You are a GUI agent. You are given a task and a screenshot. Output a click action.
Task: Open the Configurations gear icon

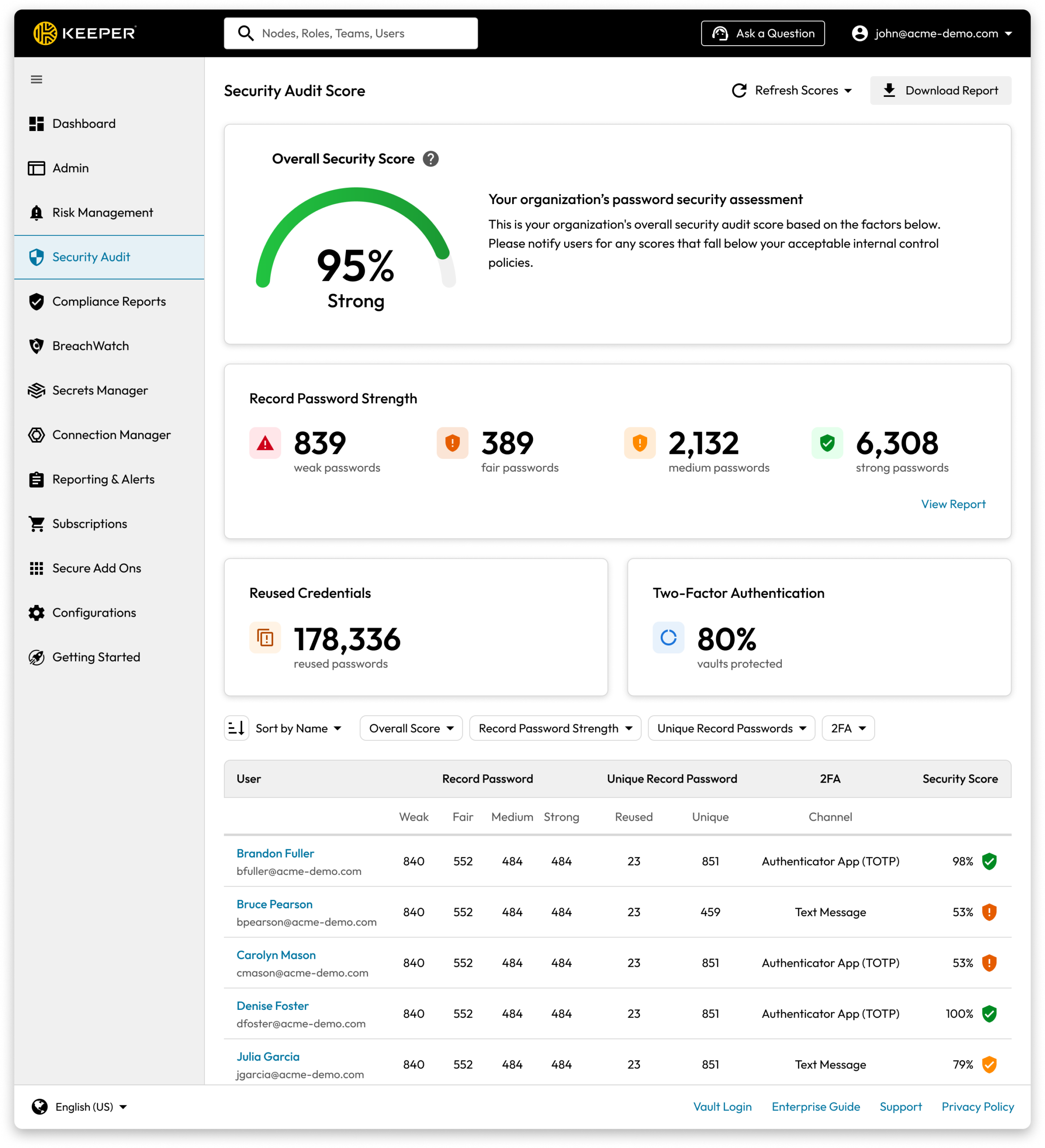click(36, 612)
